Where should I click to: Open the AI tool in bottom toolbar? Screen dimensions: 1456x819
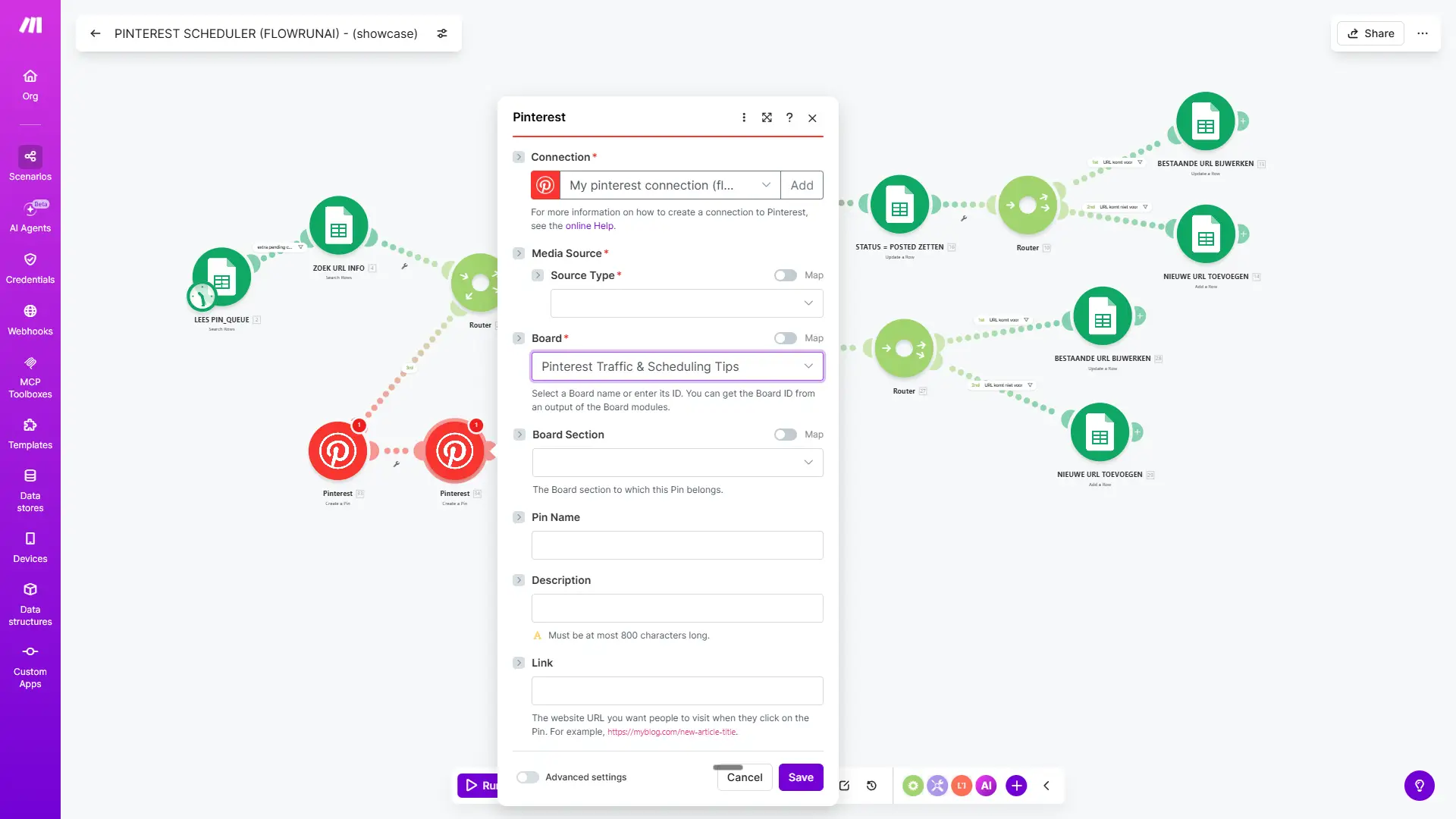[x=986, y=786]
